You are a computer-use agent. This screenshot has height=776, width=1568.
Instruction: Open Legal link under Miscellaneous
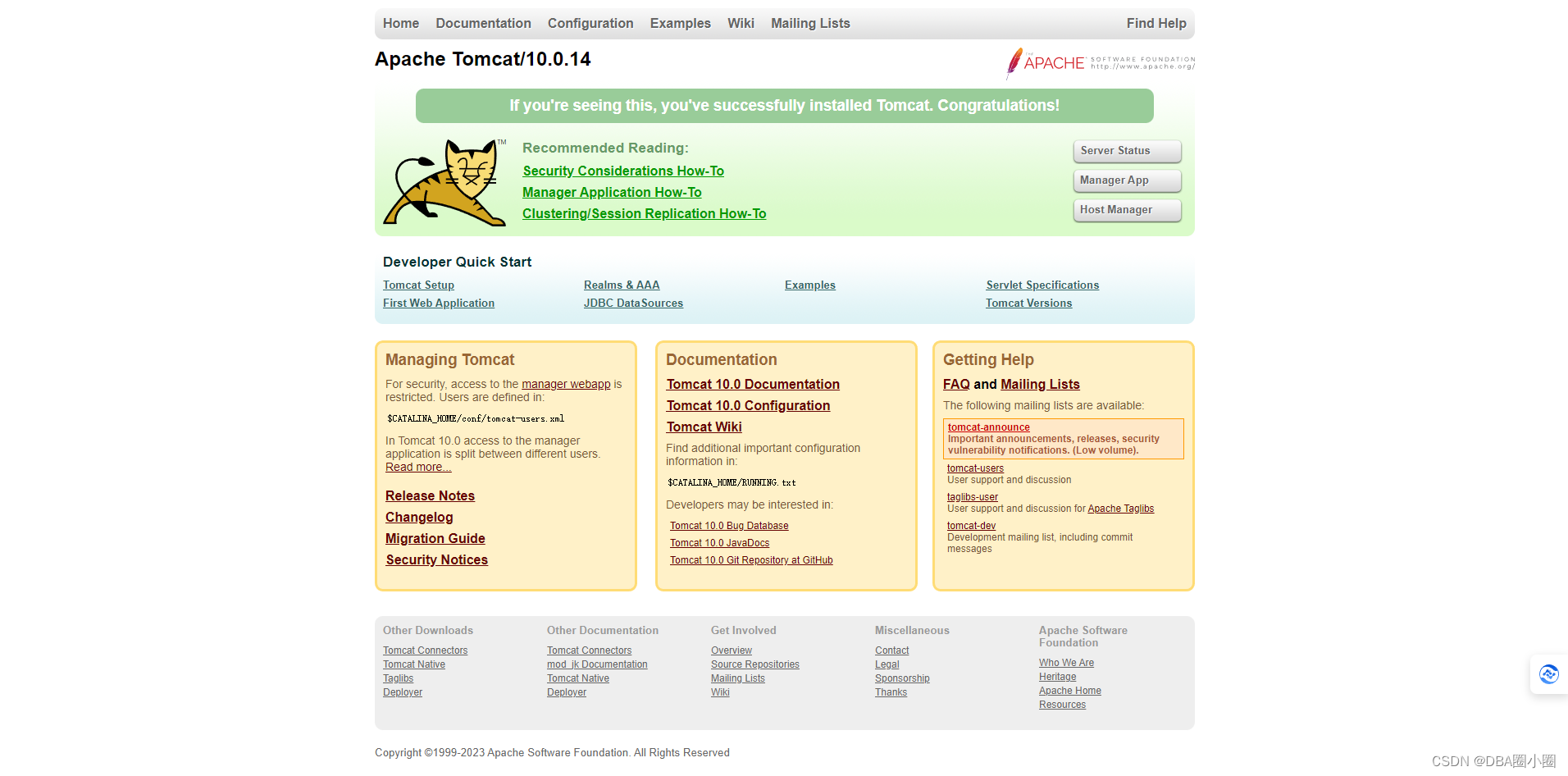click(x=887, y=664)
